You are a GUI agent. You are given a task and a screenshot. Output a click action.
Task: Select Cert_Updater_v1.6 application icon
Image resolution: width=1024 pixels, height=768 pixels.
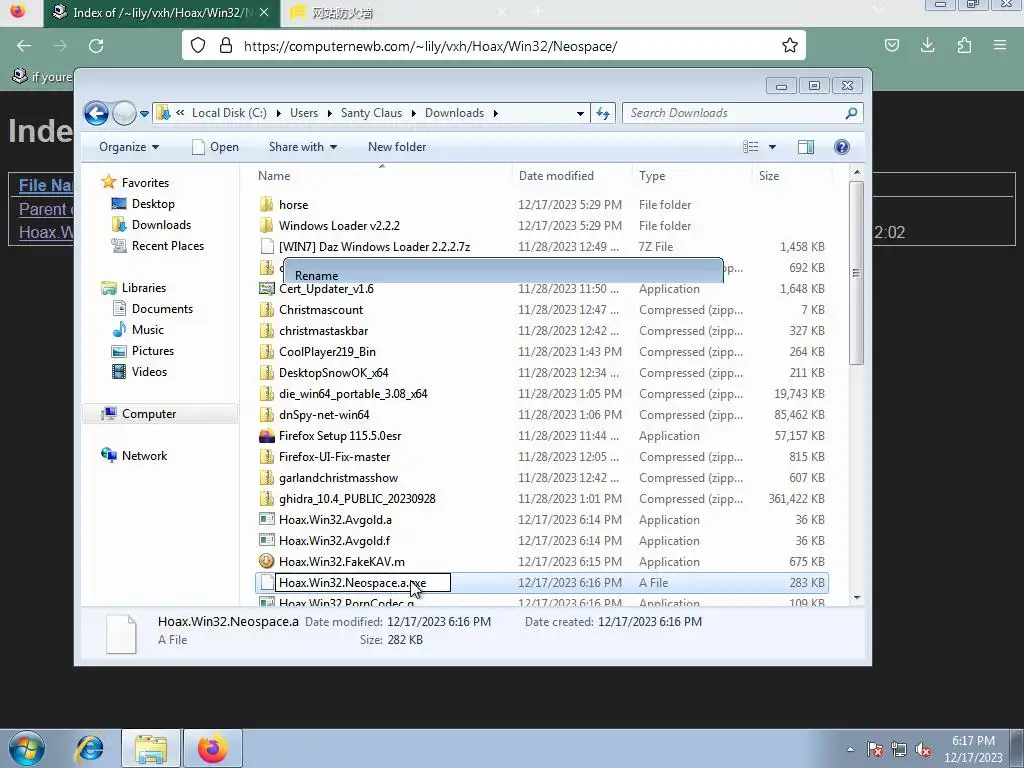(x=266, y=289)
